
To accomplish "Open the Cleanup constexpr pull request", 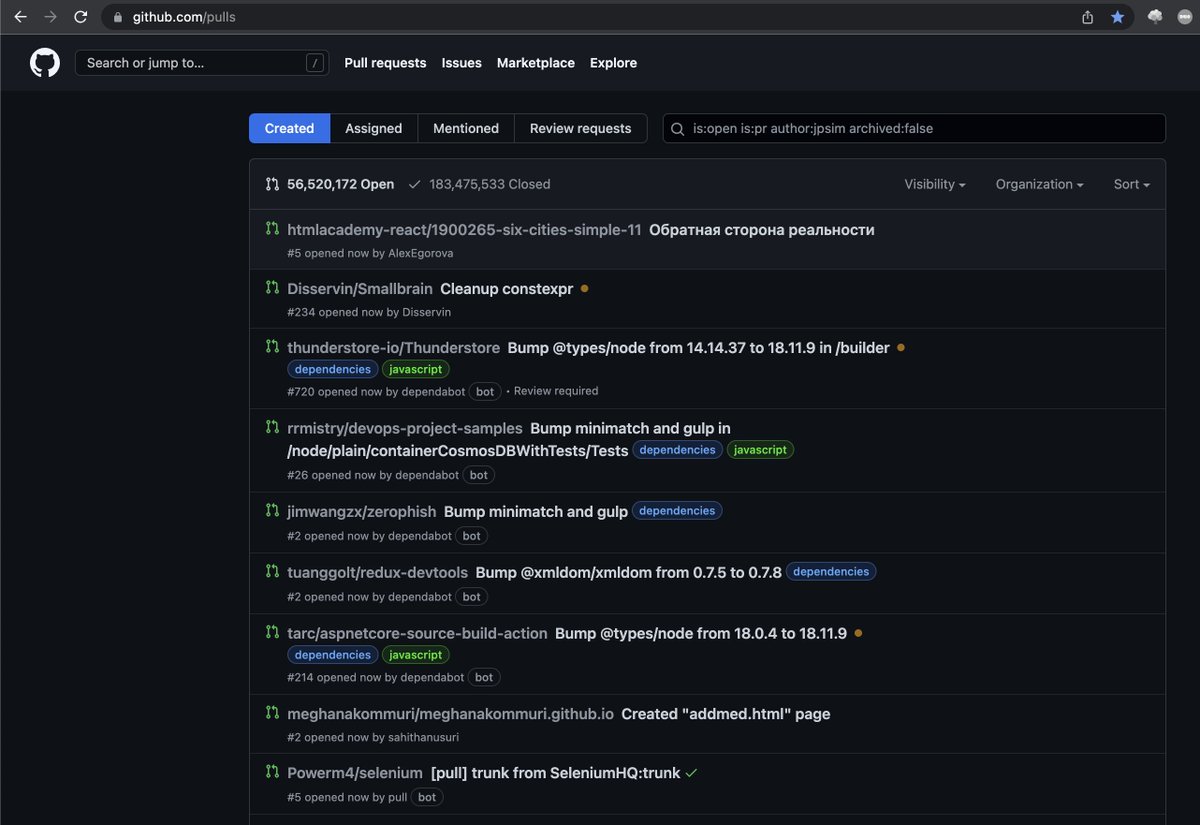I will (507, 289).
